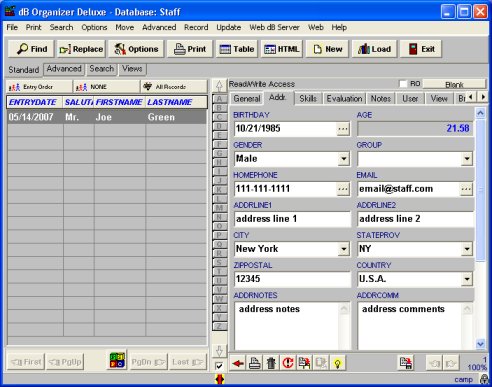
Task: Click the Exit toolbar button
Action: point(421,49)
